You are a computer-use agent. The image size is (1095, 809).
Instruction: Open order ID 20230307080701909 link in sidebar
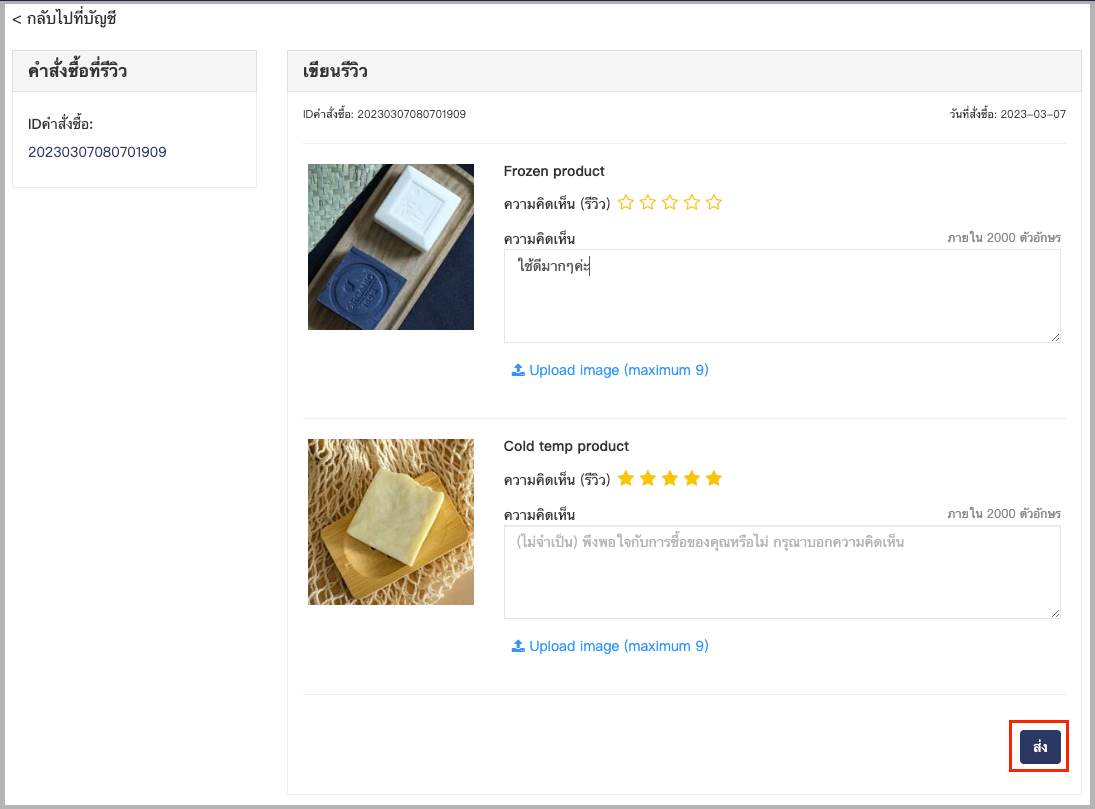(97, 152)
